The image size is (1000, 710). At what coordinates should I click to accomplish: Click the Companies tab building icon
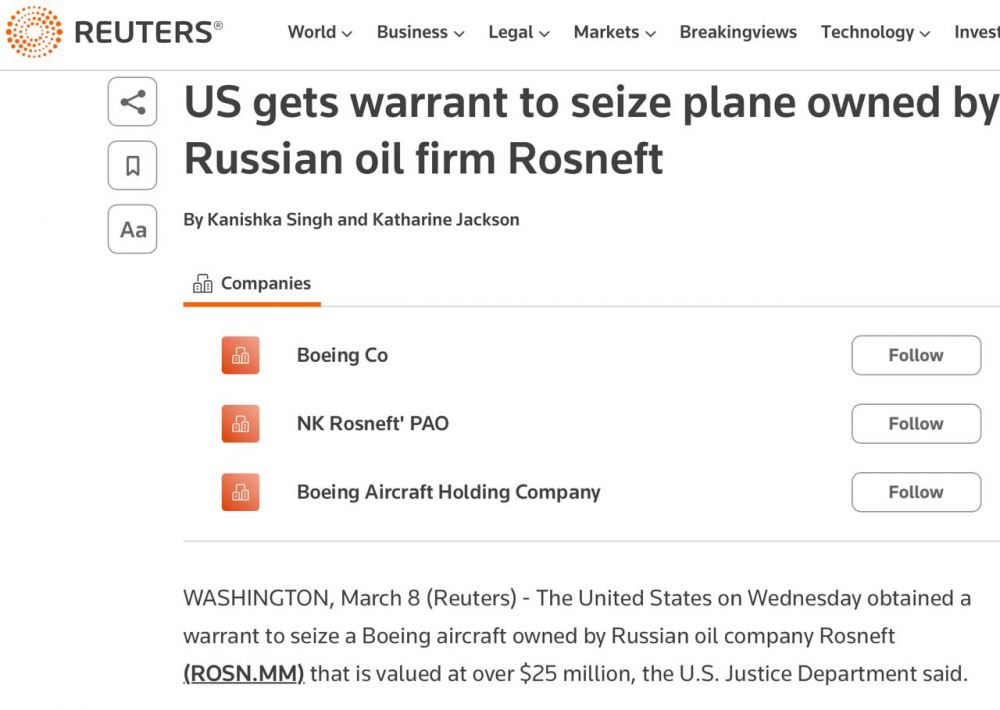[x=203, y=284]
